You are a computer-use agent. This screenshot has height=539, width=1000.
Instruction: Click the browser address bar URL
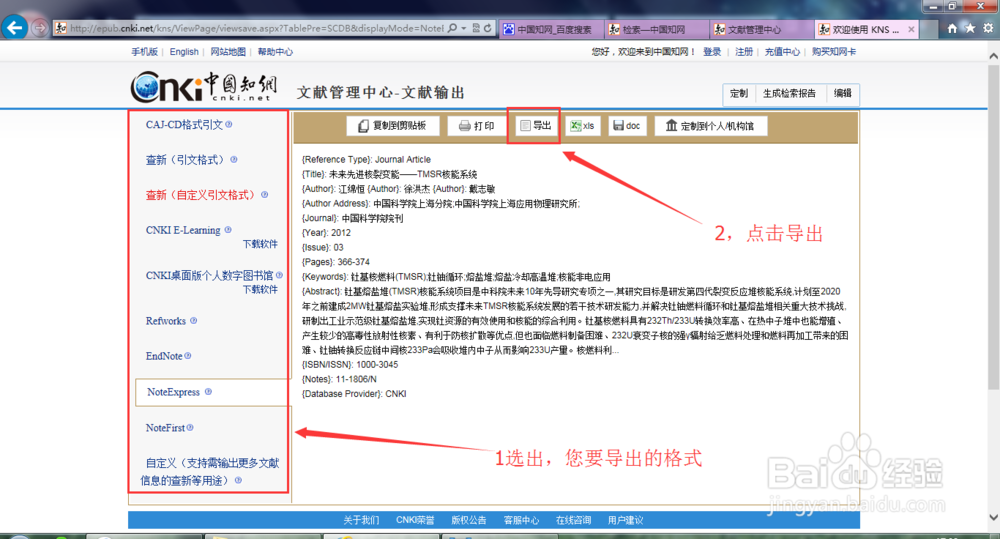tap(256, 28)
